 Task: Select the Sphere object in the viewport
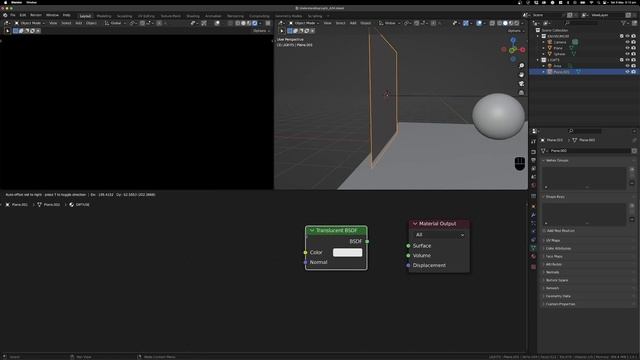pos(498,116)
